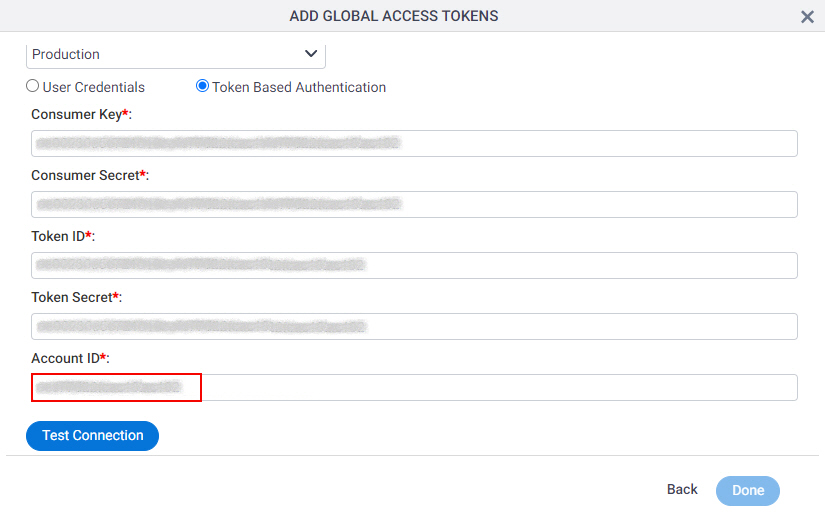Select the User Credentials radio button

pyautogui.click(x=33, y=86)
